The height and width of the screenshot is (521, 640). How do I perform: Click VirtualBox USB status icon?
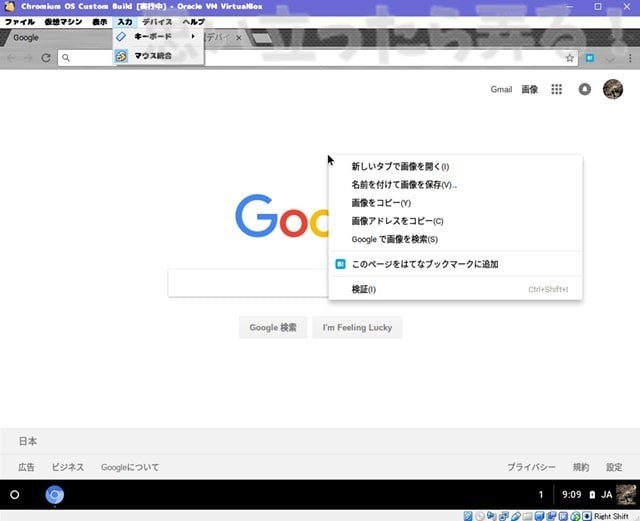[x=516, y=516]
